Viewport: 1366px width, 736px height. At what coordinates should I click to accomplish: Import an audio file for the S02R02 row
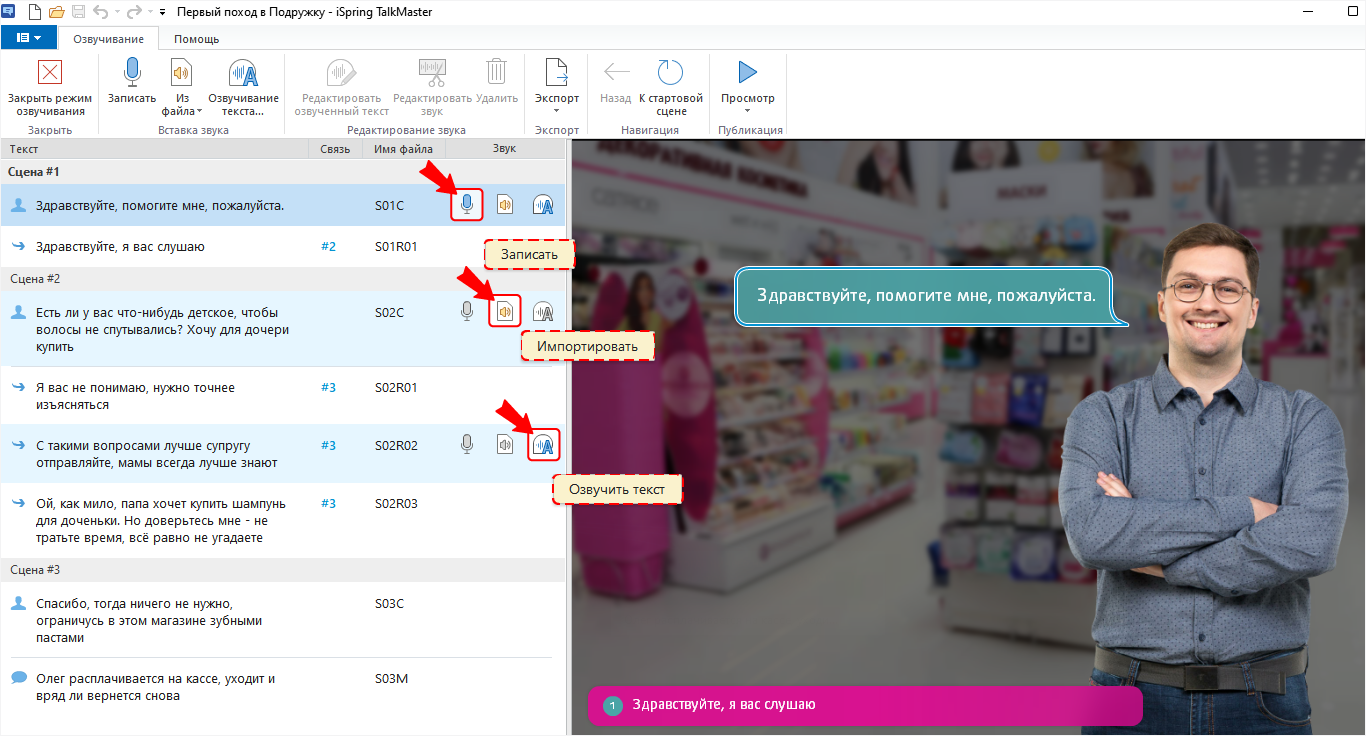coord(505,445)
